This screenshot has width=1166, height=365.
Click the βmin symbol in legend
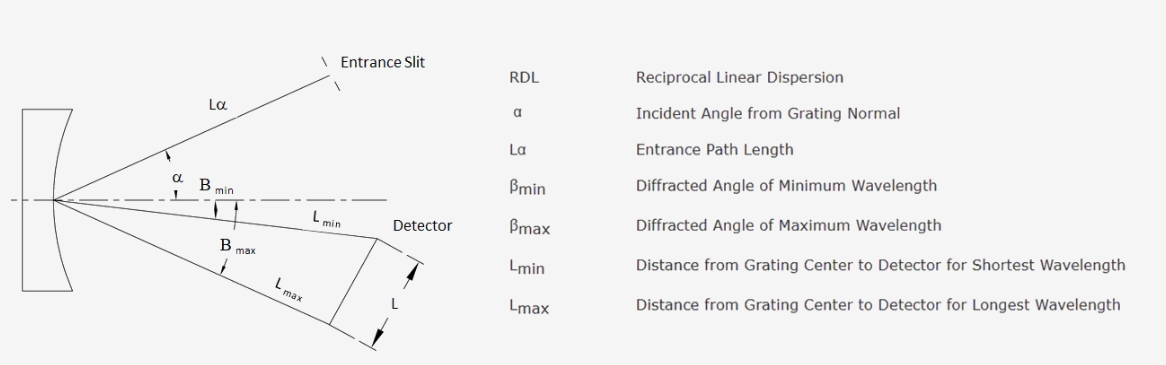click(527, 187)
